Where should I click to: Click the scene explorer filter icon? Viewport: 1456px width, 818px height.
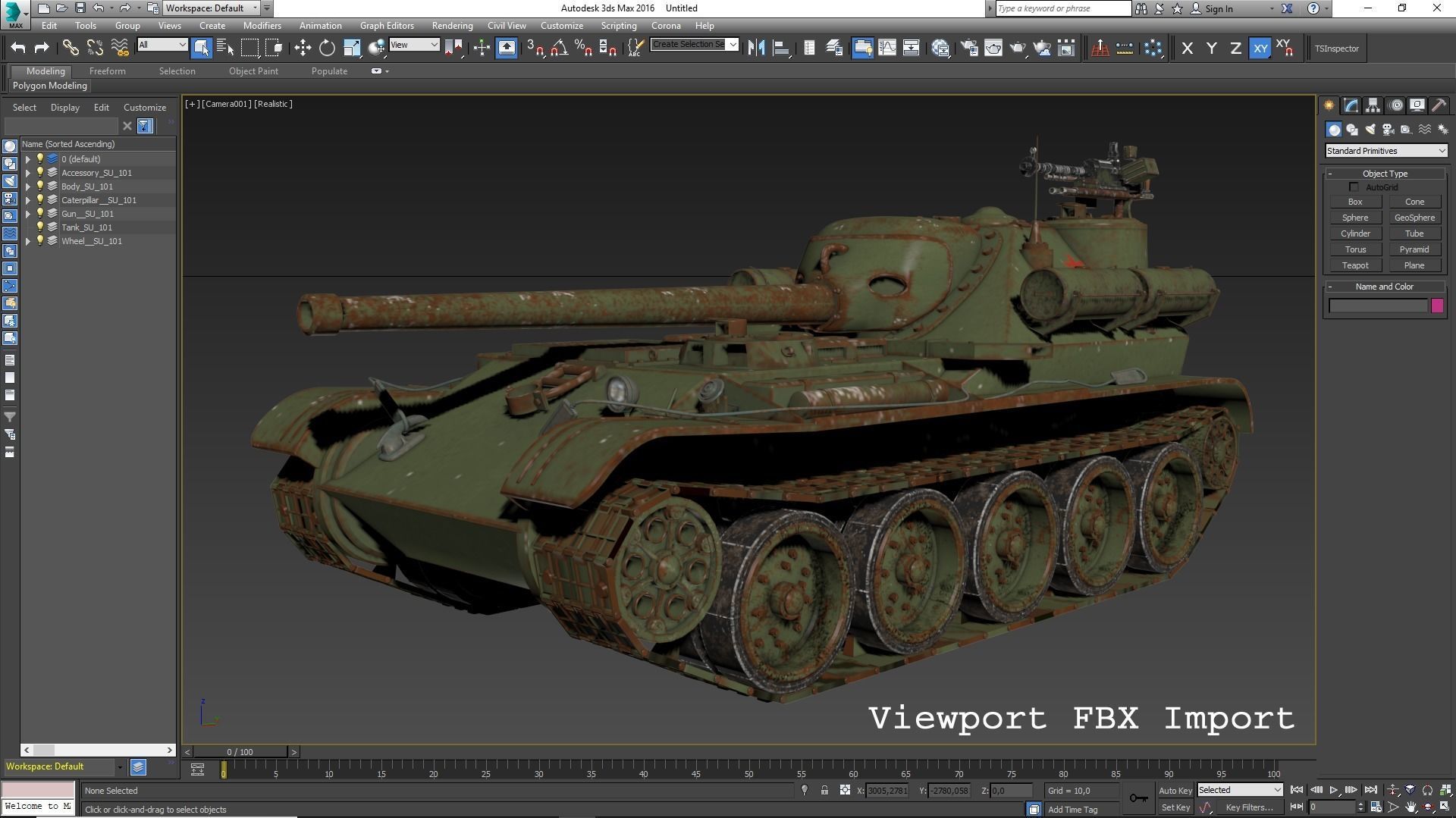click(144, 126)
